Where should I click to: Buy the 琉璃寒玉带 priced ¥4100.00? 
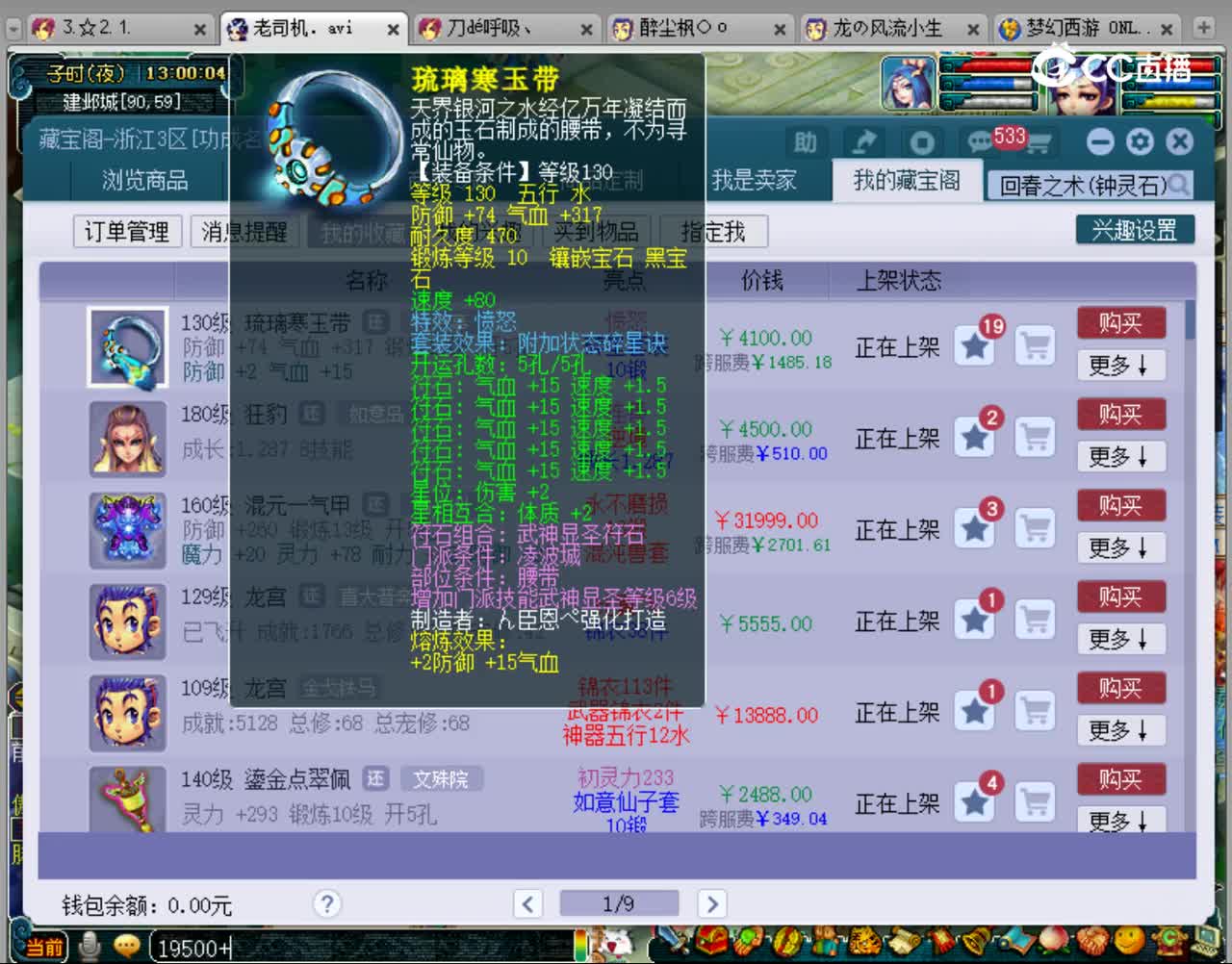coord(1120,322)
